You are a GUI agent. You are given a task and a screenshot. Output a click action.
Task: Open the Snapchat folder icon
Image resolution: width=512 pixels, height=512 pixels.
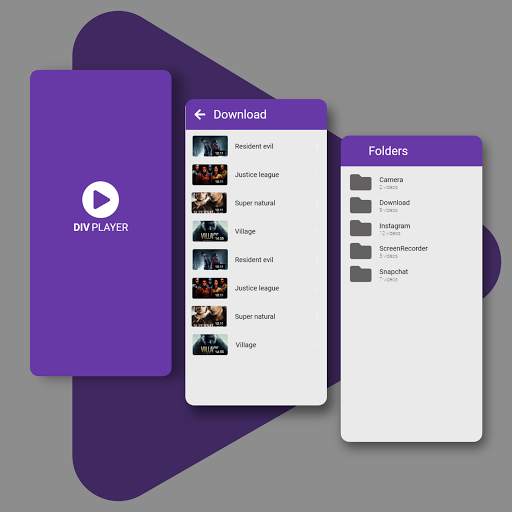tap(361, 274)
